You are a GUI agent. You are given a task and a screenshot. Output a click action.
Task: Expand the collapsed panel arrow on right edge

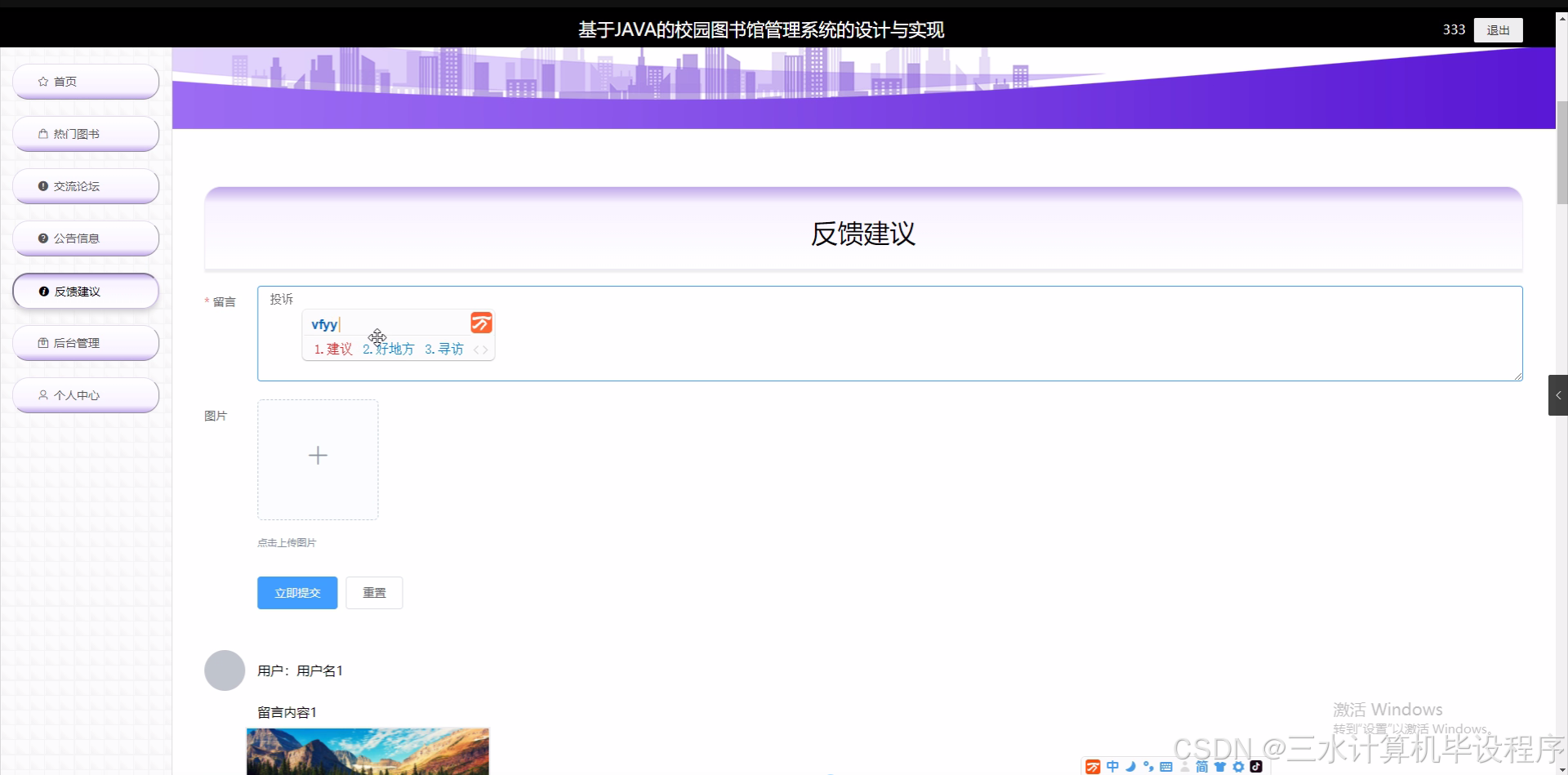pyautogui.click(x=1559, y=394)
